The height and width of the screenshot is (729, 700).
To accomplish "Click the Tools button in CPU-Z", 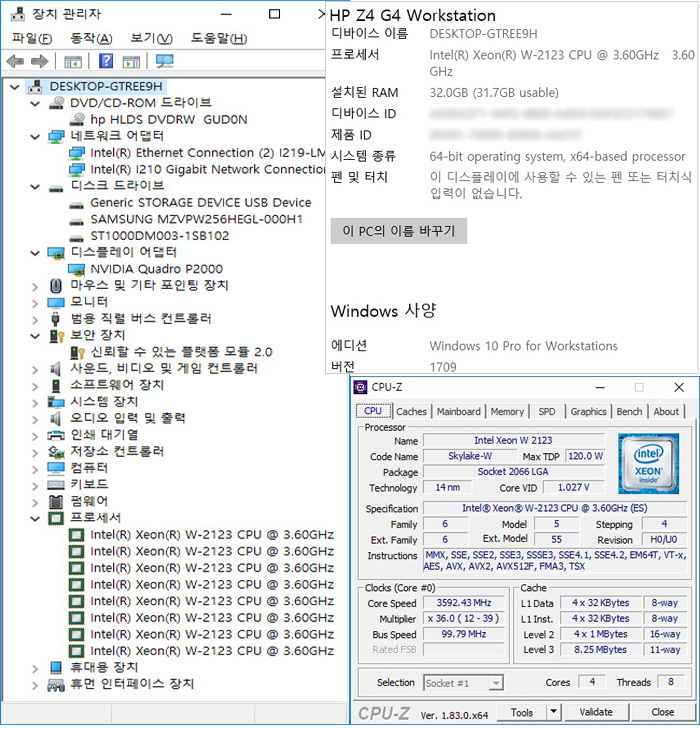I will point(522,712).
